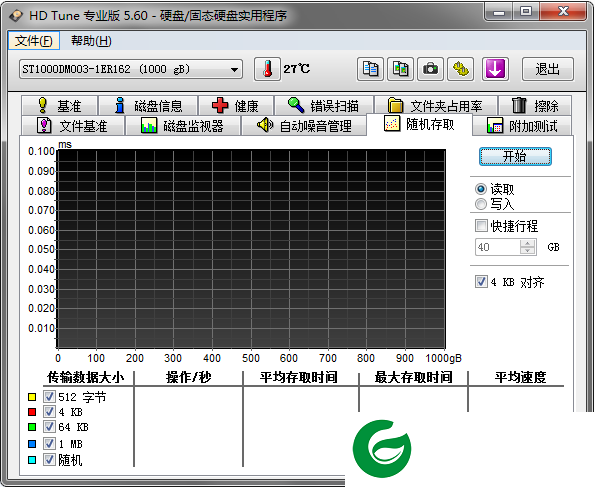Open the 自动噪音管理 tab

[x=304, y=126]
